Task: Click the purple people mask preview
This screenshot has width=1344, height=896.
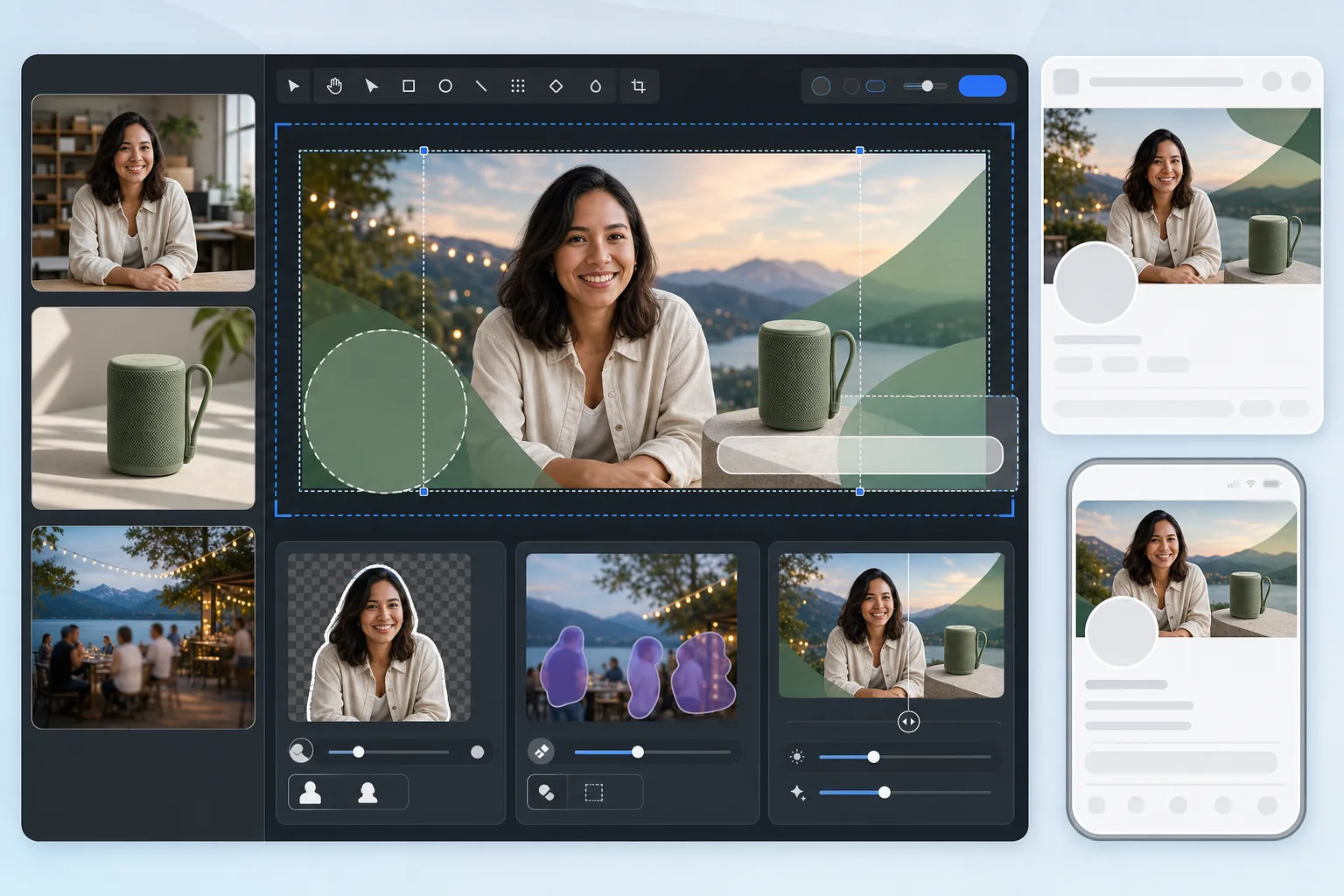Action: [632, 637]
